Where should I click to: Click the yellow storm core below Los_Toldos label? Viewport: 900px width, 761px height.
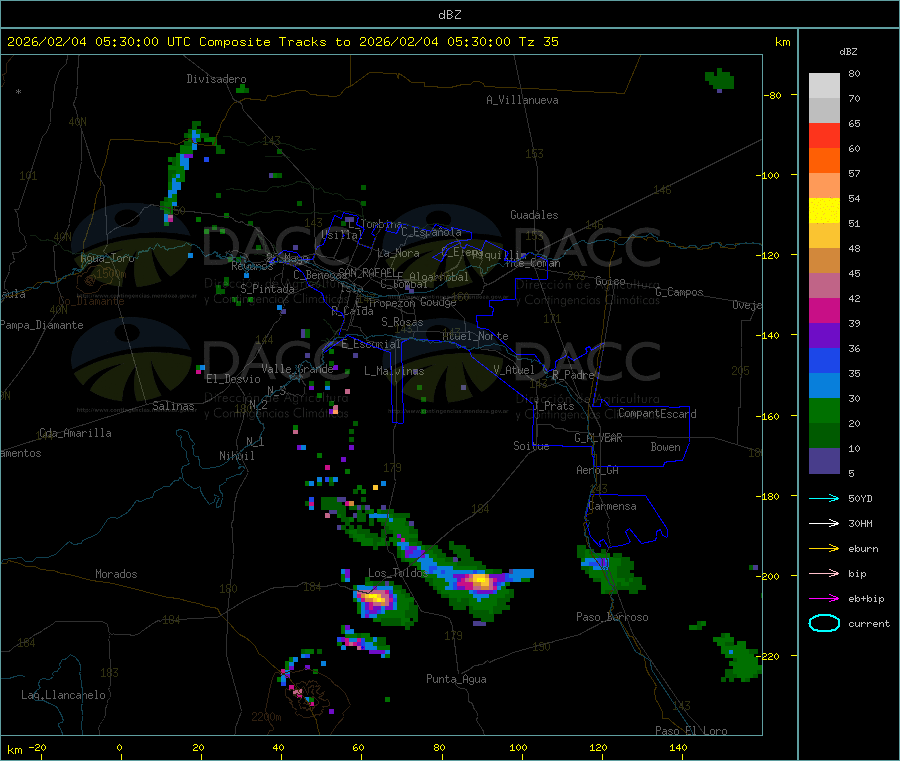(x=374, y=598)
